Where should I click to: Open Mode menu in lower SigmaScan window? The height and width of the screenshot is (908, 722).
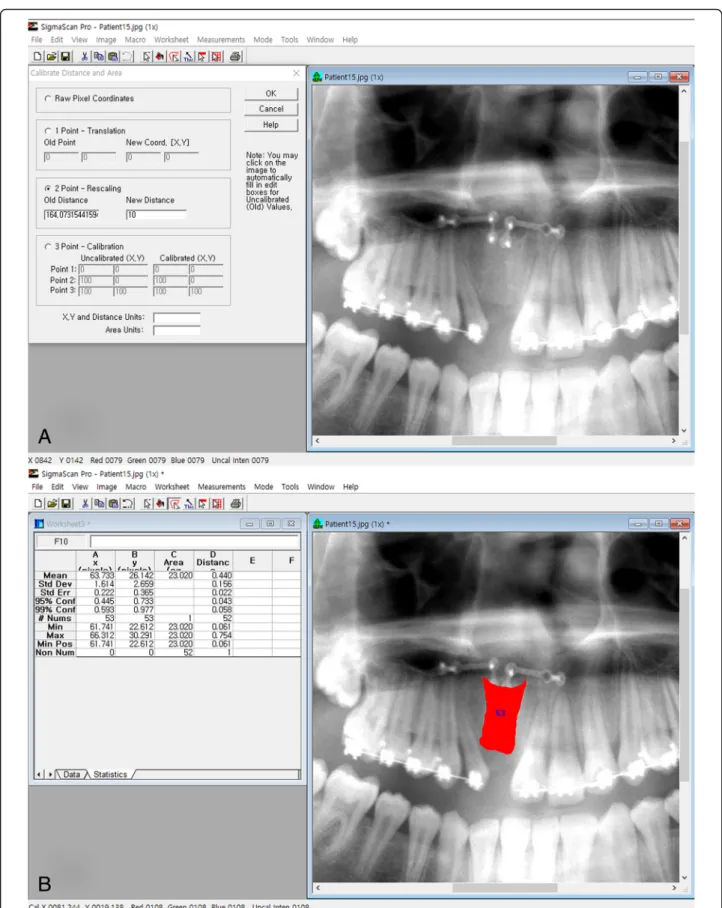(x=263, y=486)
